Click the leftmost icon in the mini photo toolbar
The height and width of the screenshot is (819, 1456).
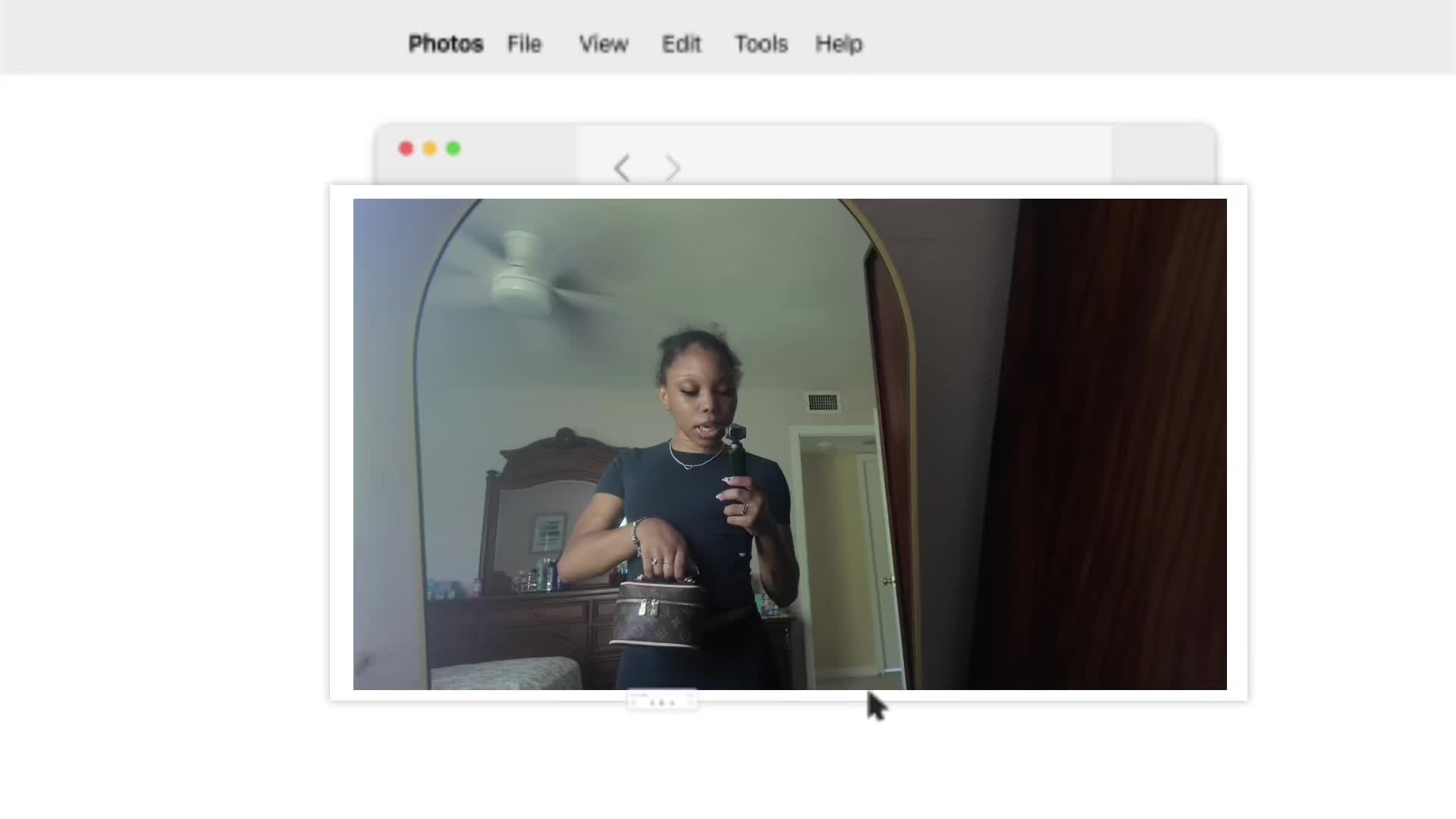652,703
